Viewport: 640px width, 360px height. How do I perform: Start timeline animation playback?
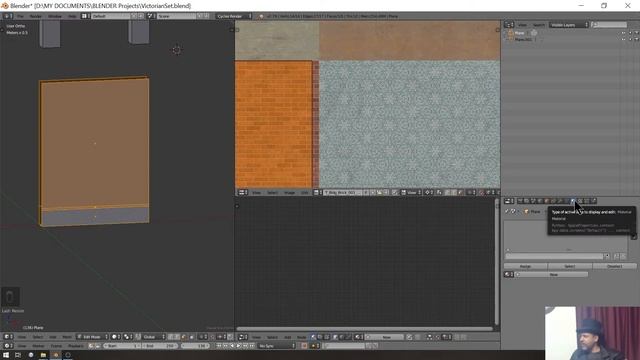point(238,346)
